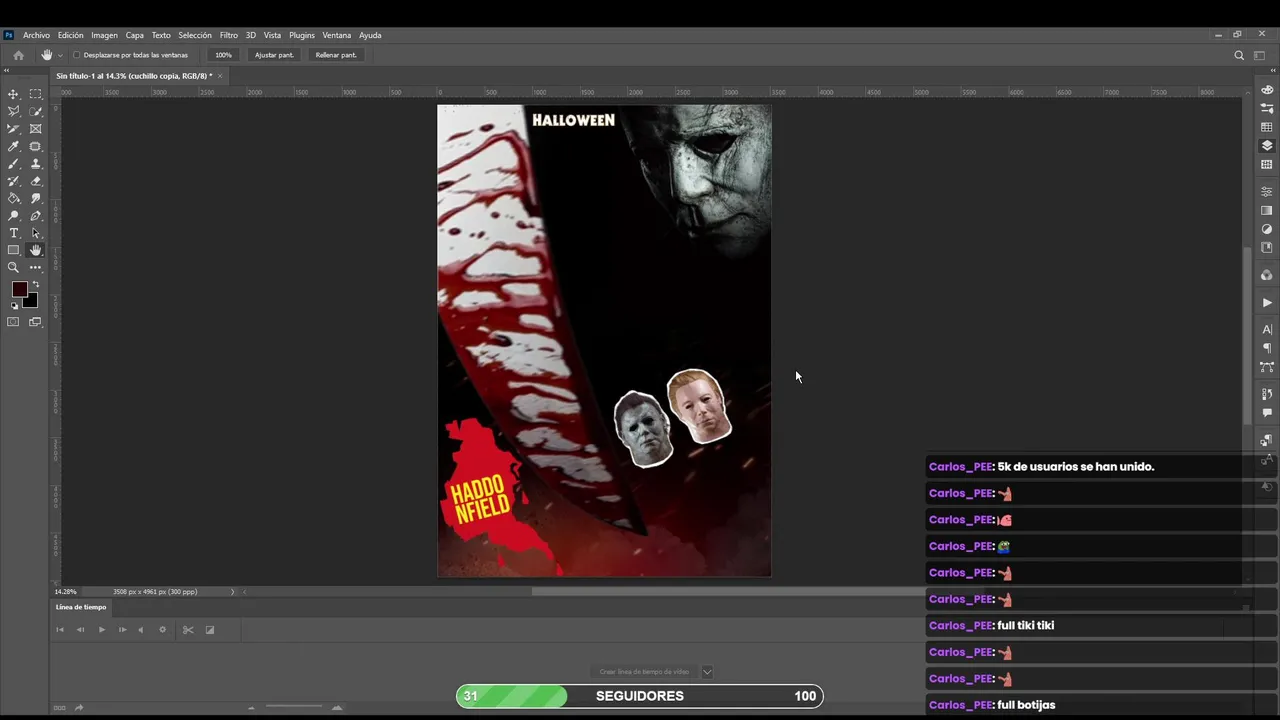Viewport: 1280px width, 720px height.
Task: Open the Color palette panel icon
Action: tap(1267, 90)
